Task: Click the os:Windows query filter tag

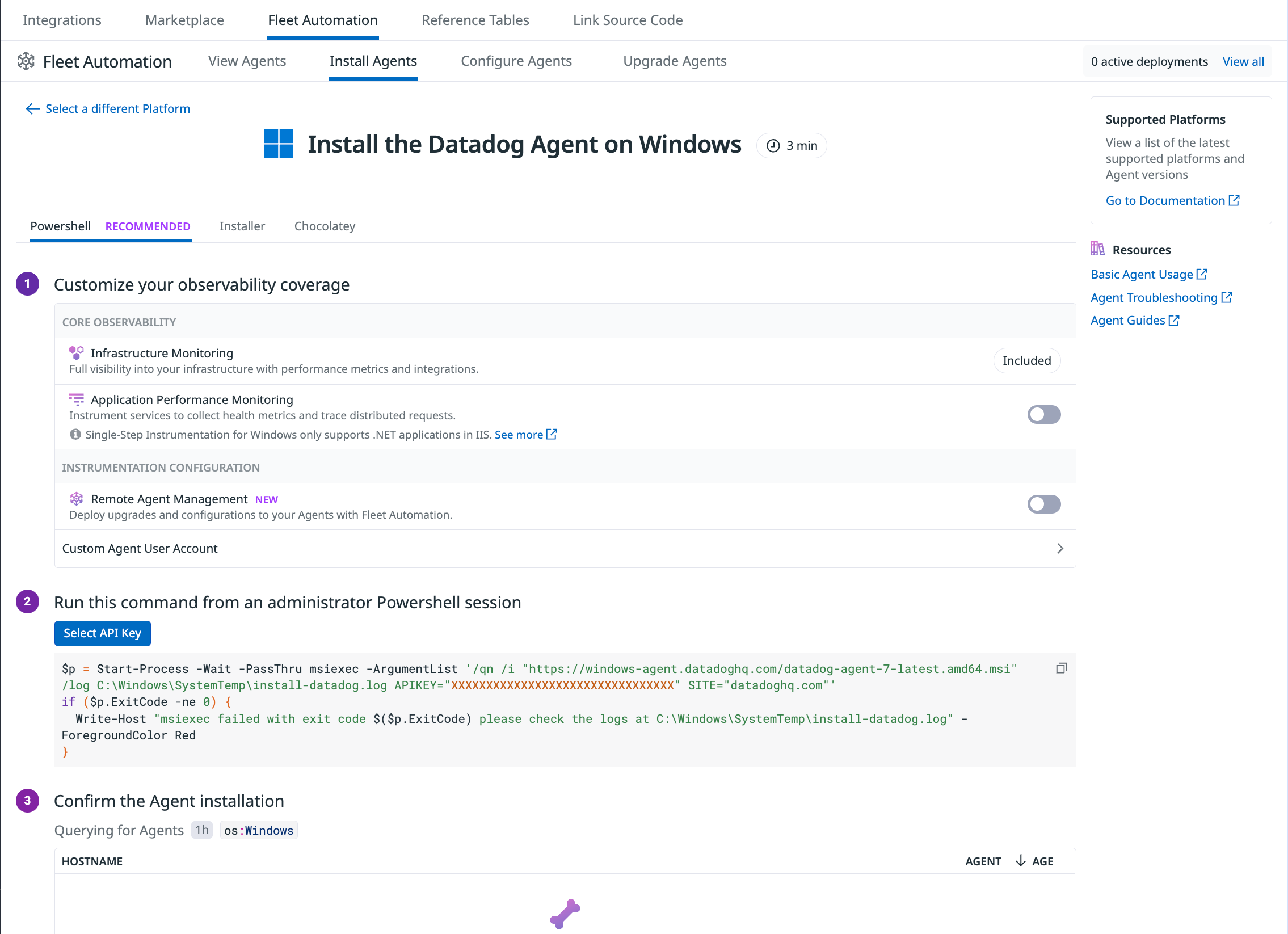Action: click(258, 830)
